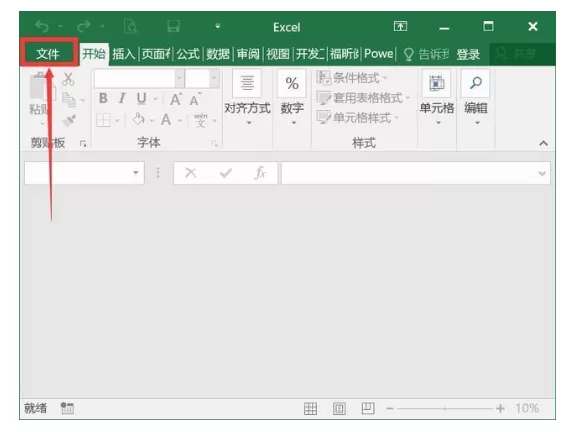Click the decrease font size icon
The width and height of the screenshot is (576, 432).
[x=195, y=99]
